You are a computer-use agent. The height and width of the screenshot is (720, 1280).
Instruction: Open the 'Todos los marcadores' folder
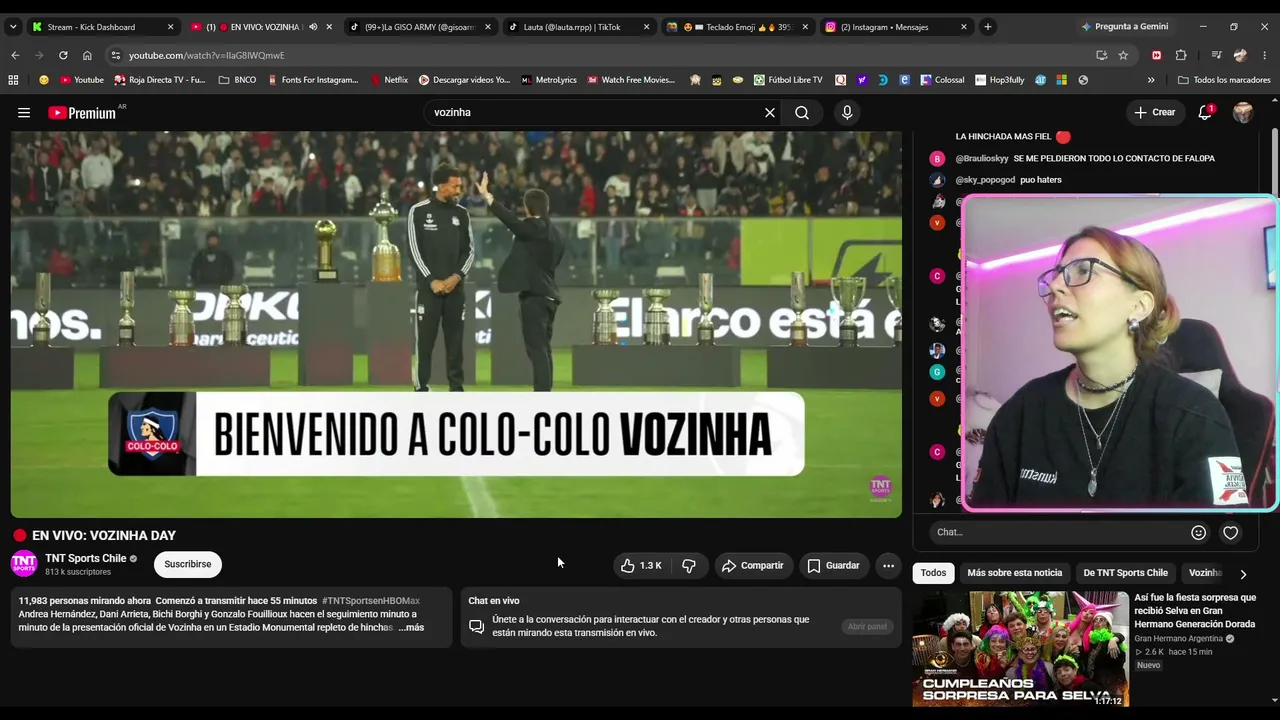[1224, 80]
